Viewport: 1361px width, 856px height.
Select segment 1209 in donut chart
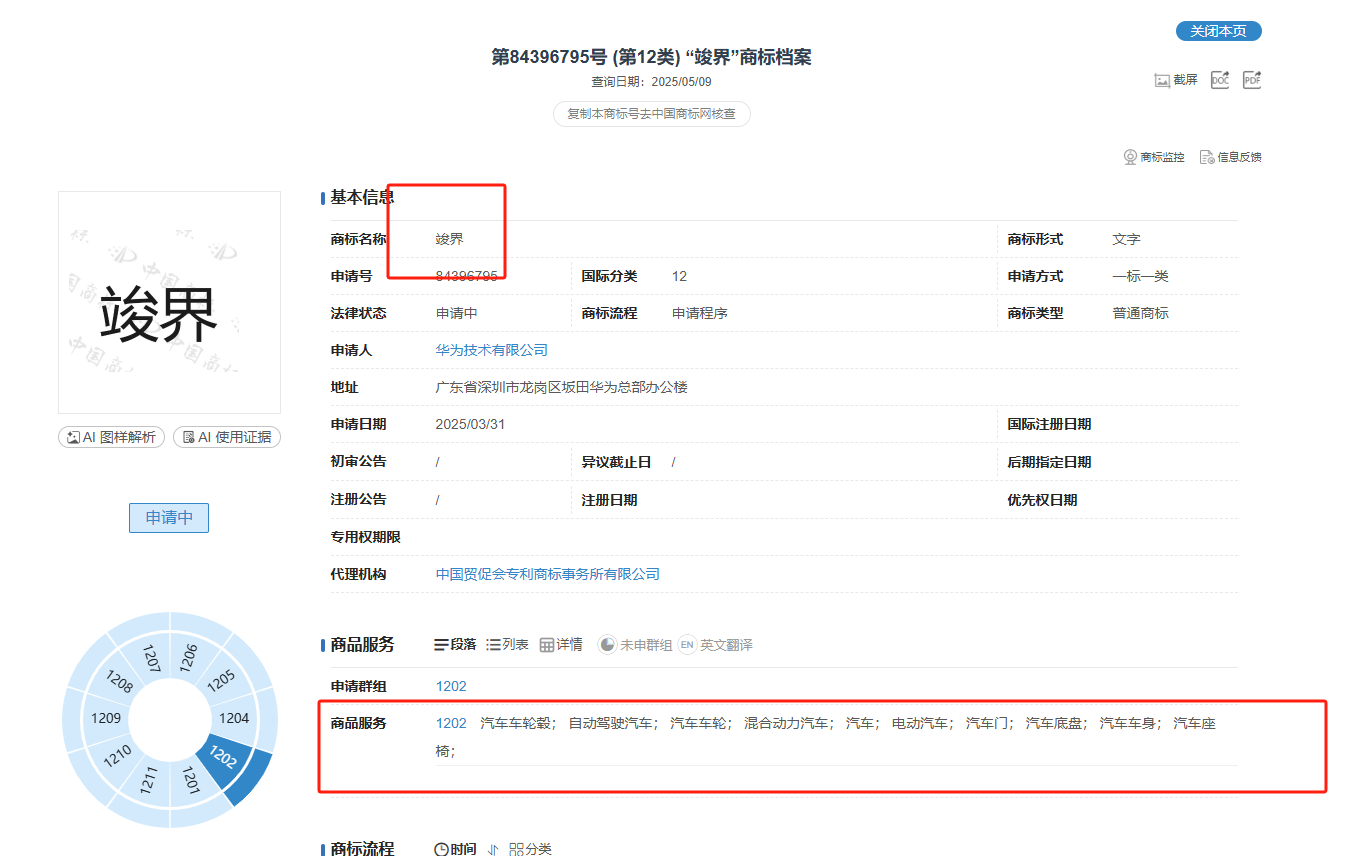coord(106,718)
